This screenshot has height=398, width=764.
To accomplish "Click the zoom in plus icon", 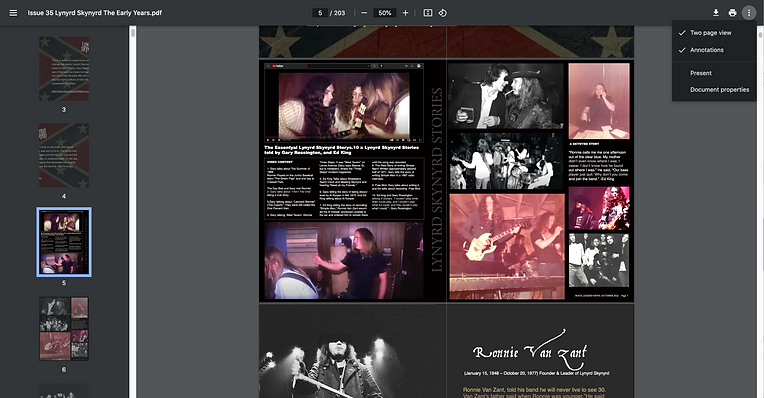I will (405, 13).
